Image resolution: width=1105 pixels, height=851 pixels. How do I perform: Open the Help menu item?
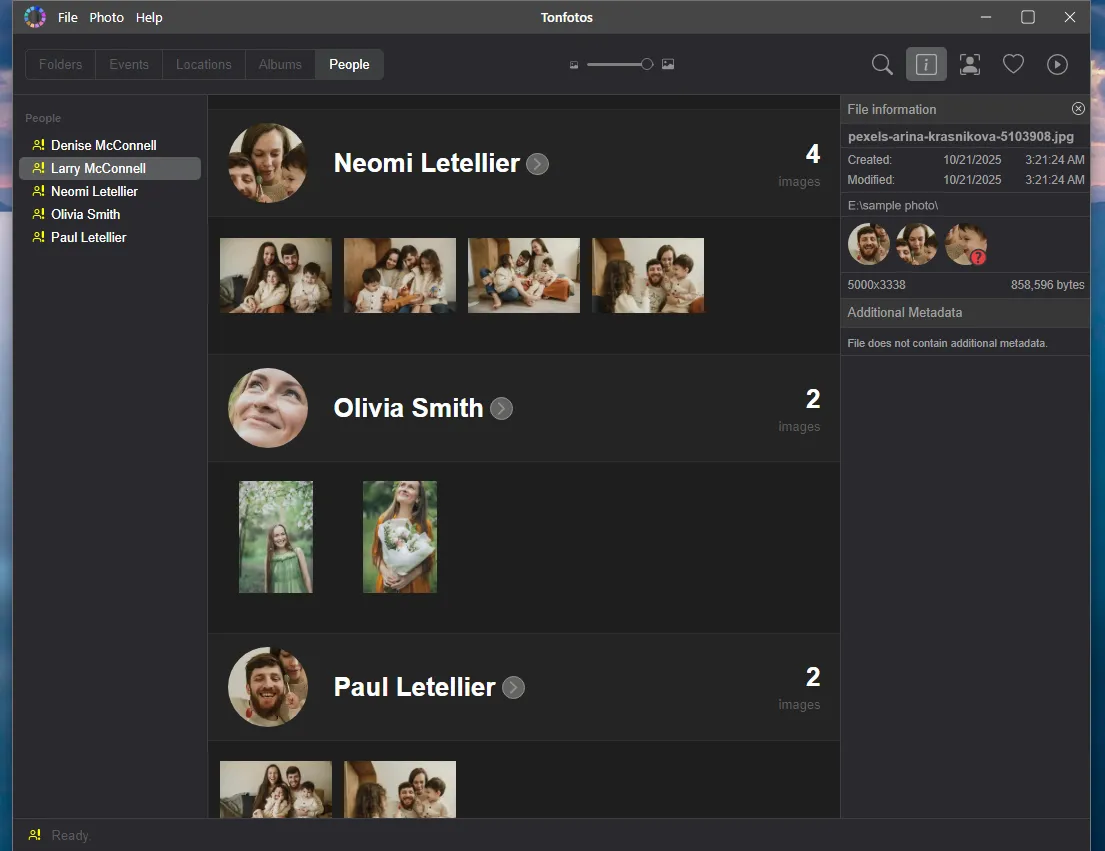click(149, 17)
